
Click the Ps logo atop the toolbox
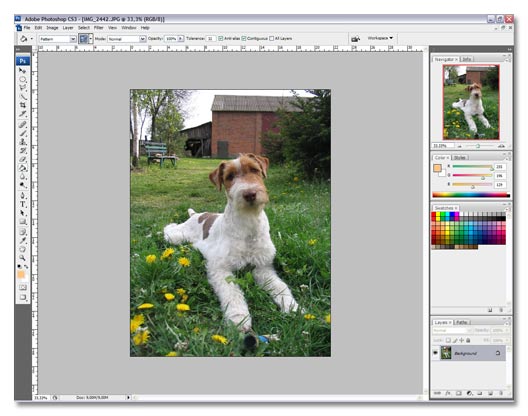23,61
